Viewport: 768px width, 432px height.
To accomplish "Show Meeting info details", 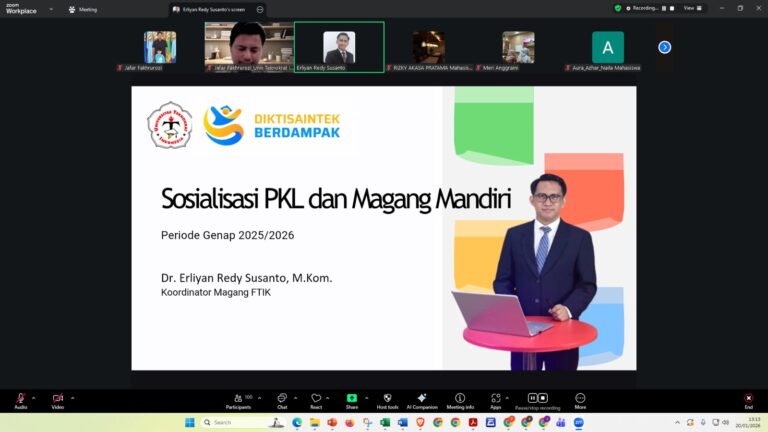I will [x=460, y=401].
